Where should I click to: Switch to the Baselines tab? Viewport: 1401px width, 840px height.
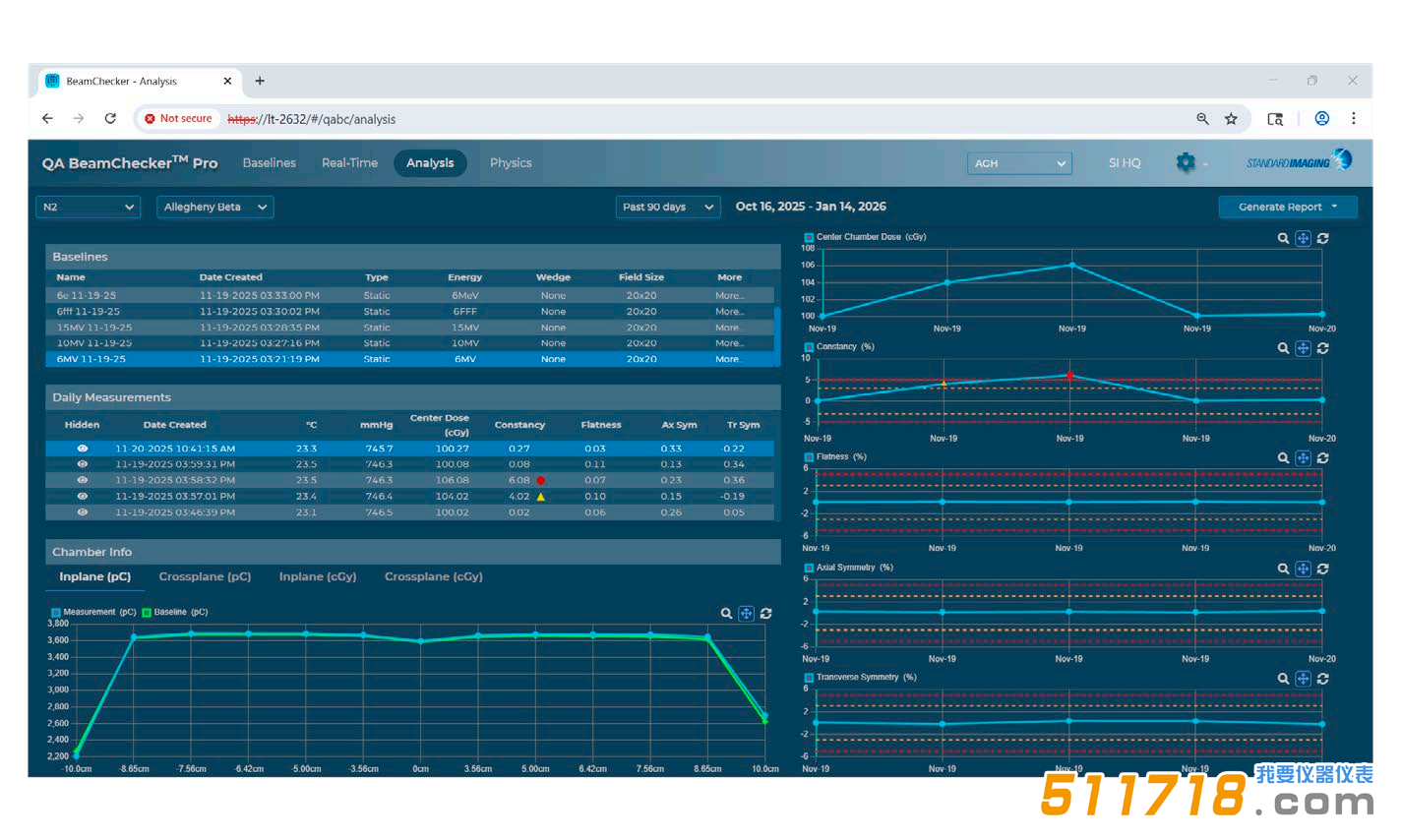(x=270, y=163)
